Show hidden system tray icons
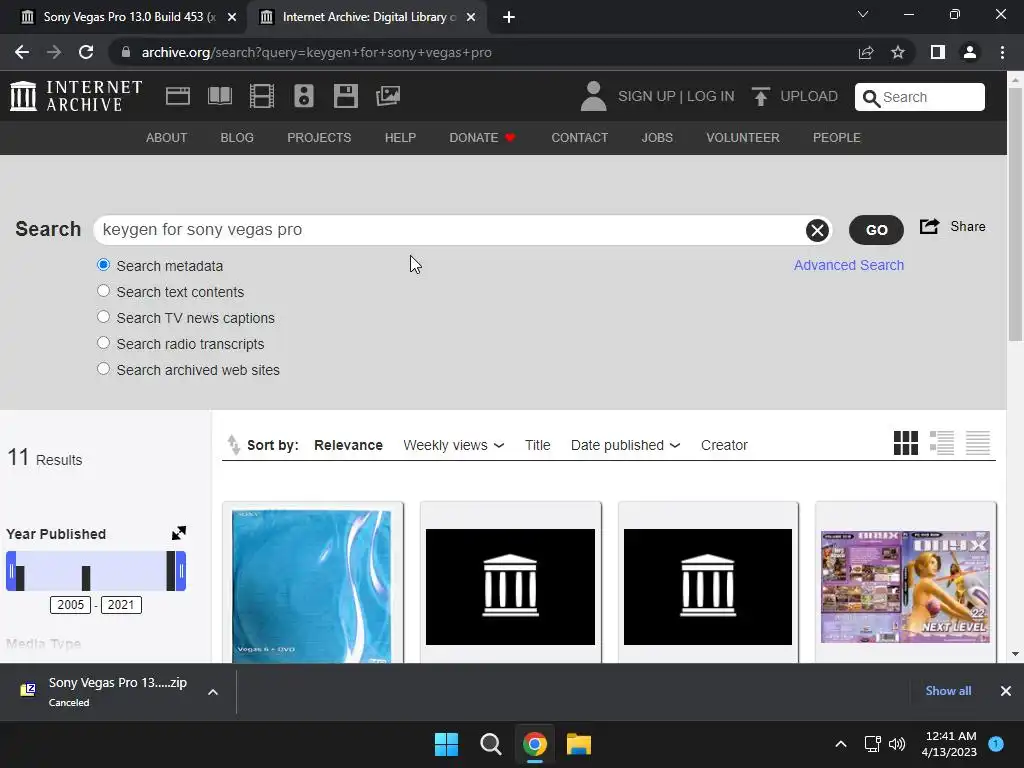This screenshot has height=768, width=1024. point(841,744)
